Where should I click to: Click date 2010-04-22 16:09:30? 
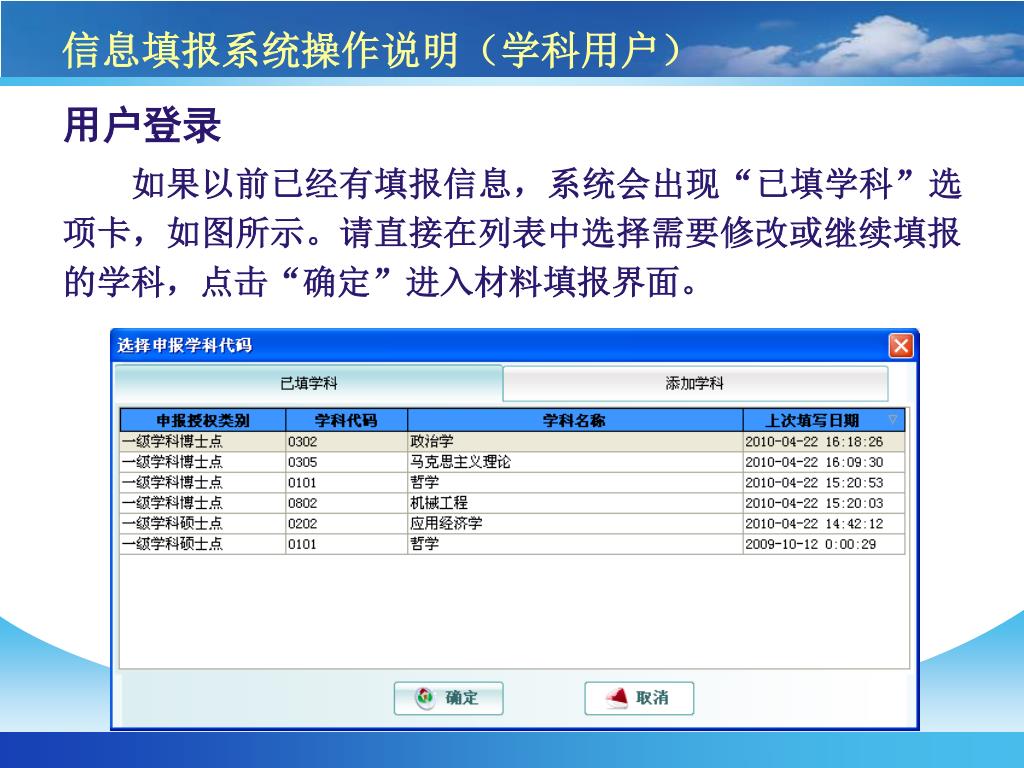[x=814, y=462]
